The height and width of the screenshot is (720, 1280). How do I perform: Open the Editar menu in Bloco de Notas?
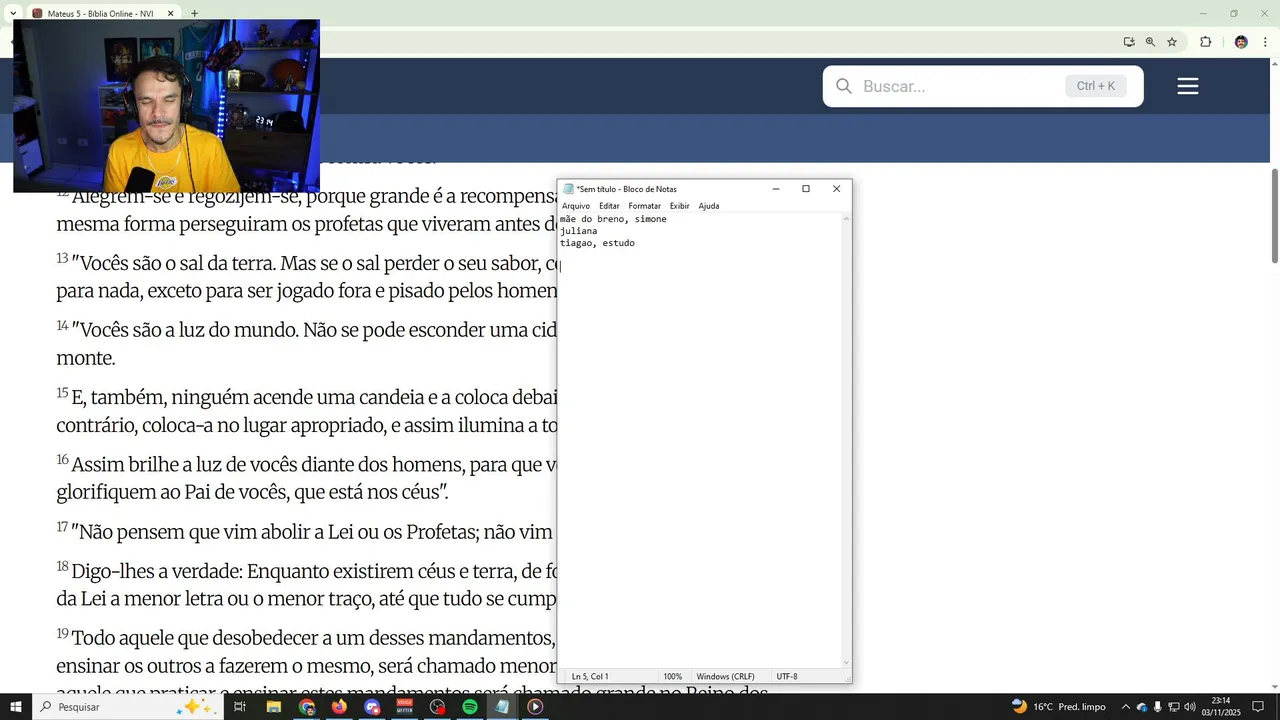[x=609, y=206]
